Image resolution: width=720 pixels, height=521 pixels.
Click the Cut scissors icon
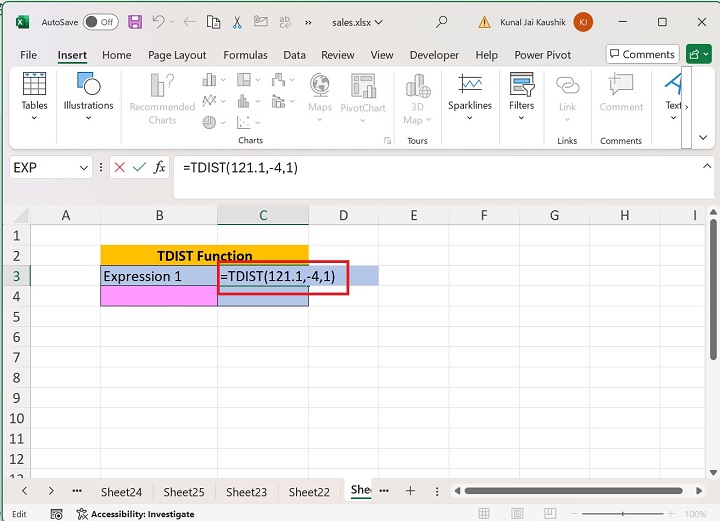pyautogui.click(x=237, y=22)
